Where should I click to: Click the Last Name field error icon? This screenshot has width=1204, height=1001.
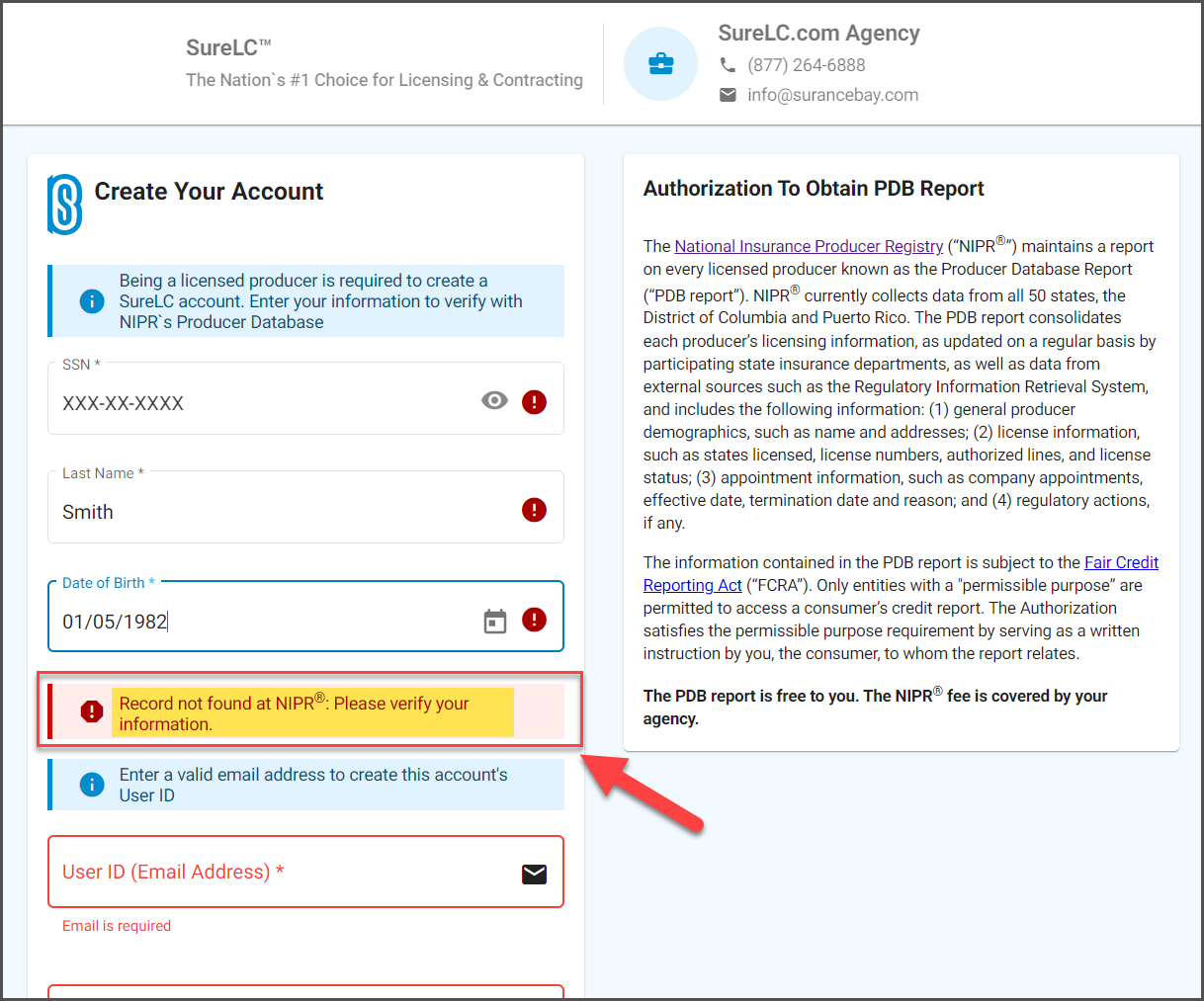tap(534, 510)
